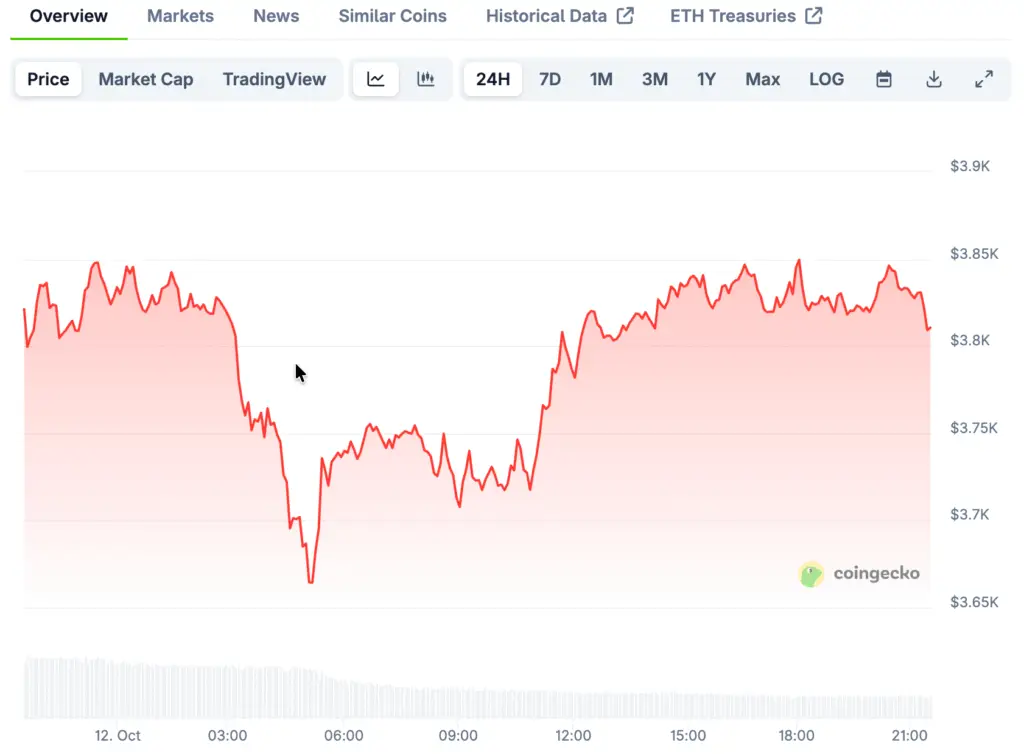Switch to TradingView chart
The height and width of the screenshot is (754, 1024).
click(x=274, y=80)
